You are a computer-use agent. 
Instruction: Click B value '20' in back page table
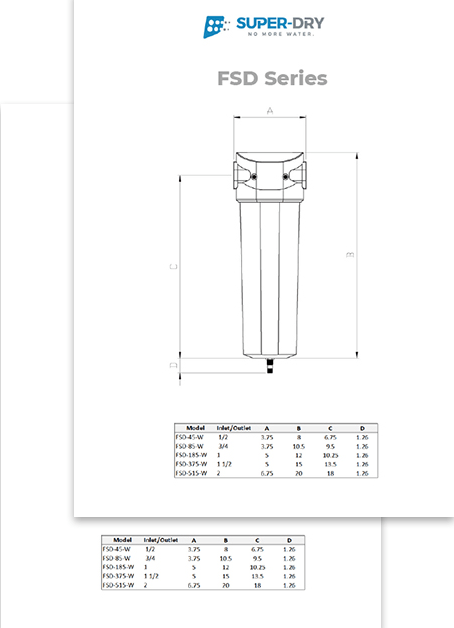pos(226,585)
